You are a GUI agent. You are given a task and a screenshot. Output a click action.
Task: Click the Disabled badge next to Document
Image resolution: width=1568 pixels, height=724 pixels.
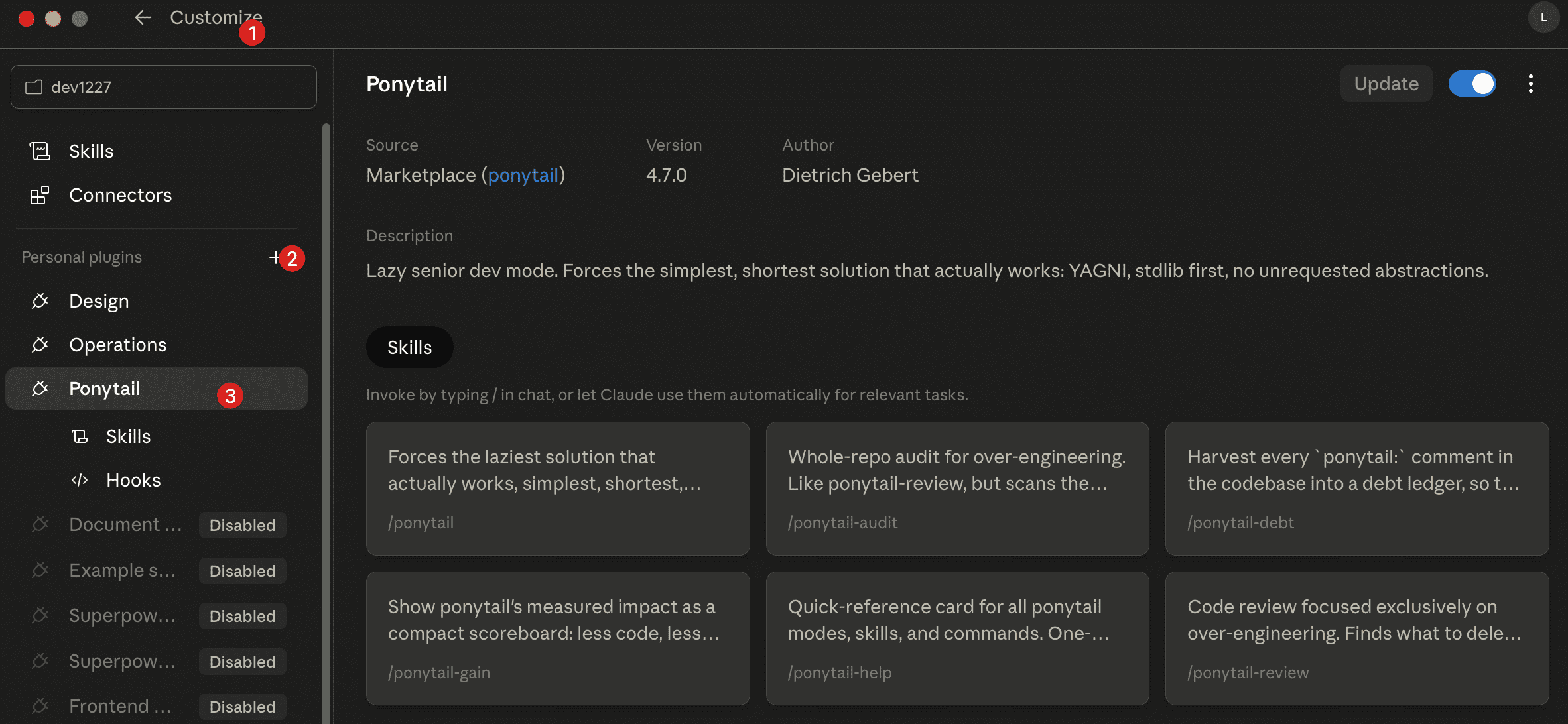pyautogui.click(x=243, y=525)
